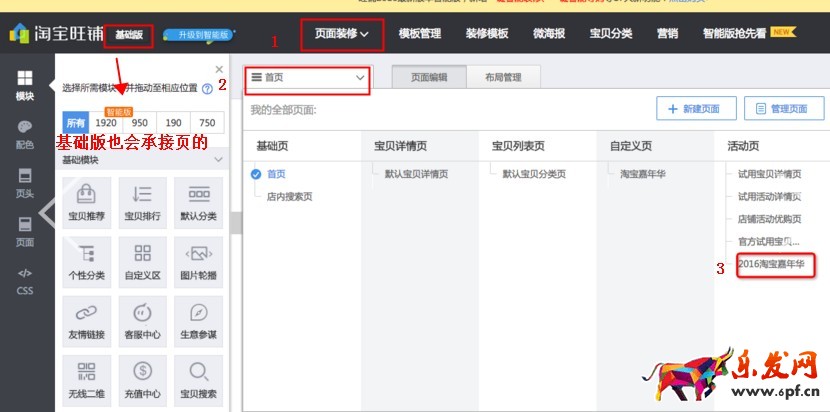This screenshot has width=830, height=412.
Task: Select 试用活动详情页 activity page
Action: click(770, 197)
